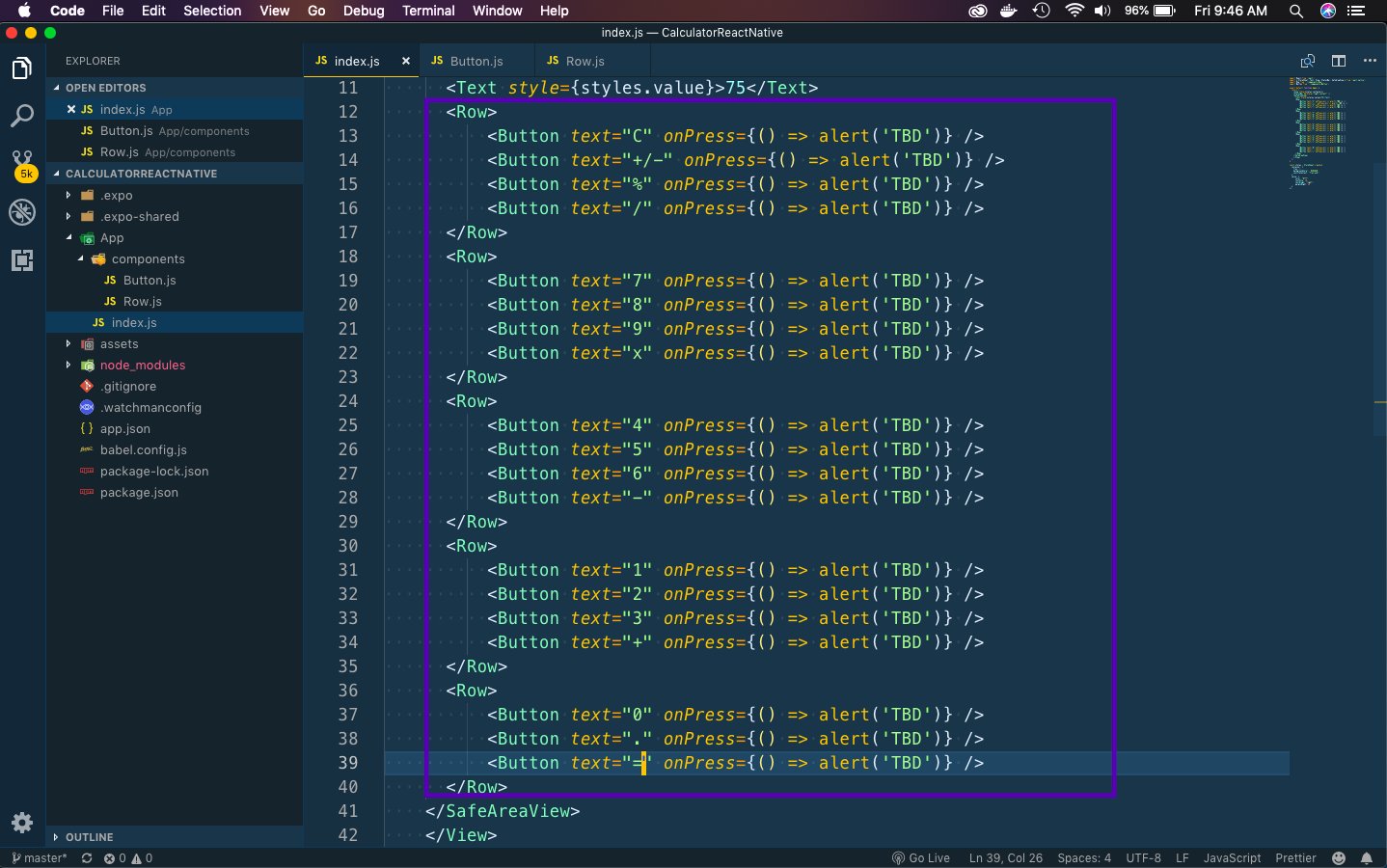Change end of line sequence LF
The height and width of the screenshot is (868, 1387).
click(x=1182, y=858)
